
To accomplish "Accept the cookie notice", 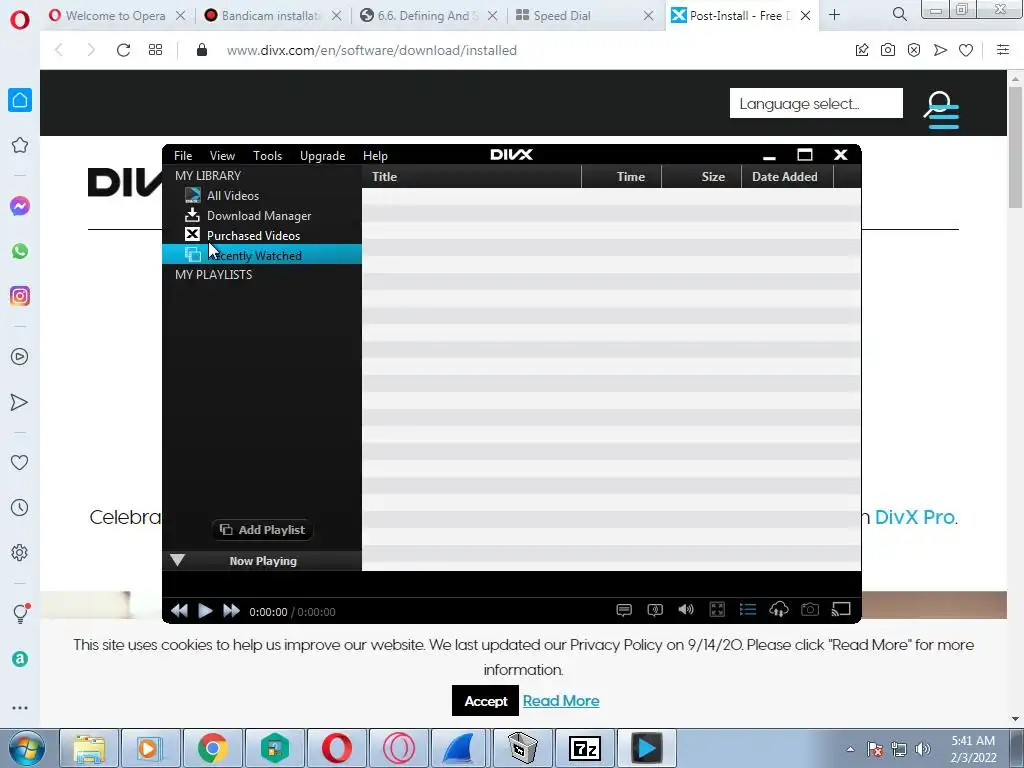I will coord(485,701).
